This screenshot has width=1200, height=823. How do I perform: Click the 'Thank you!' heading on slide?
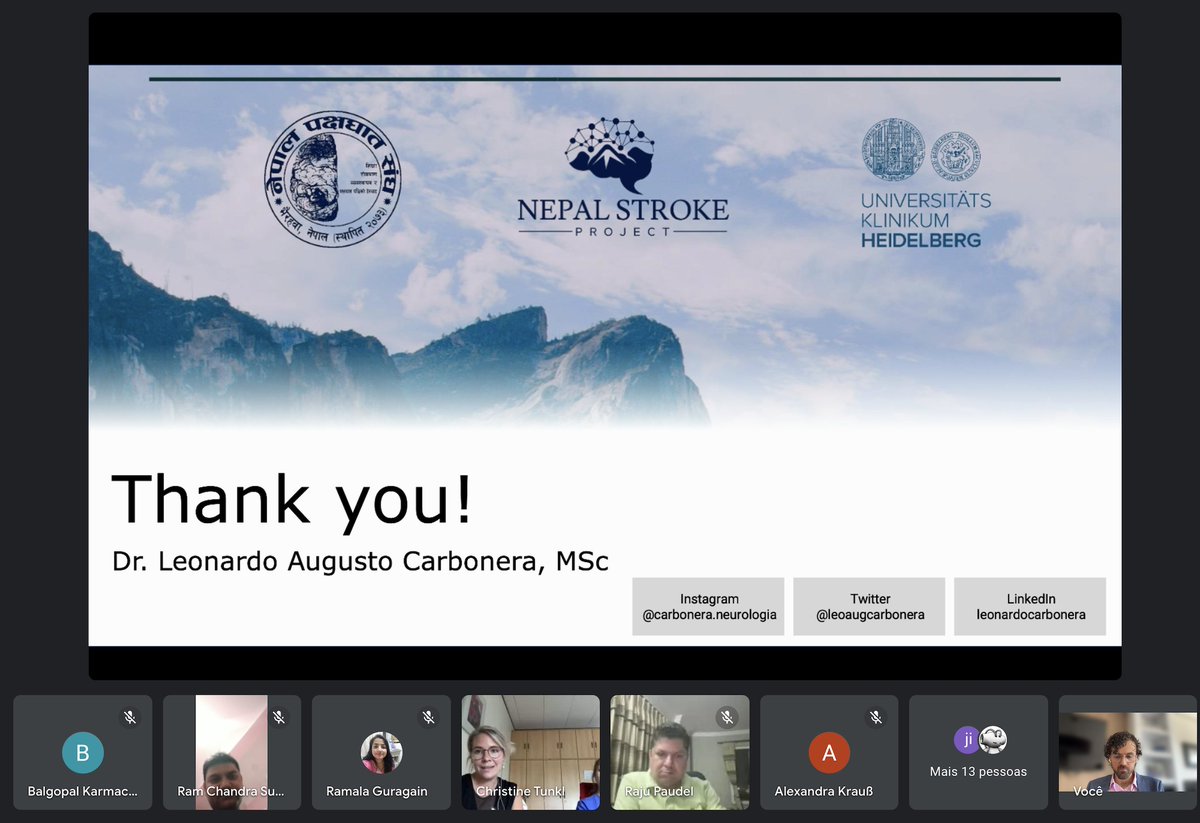click(x=292, y=500)
